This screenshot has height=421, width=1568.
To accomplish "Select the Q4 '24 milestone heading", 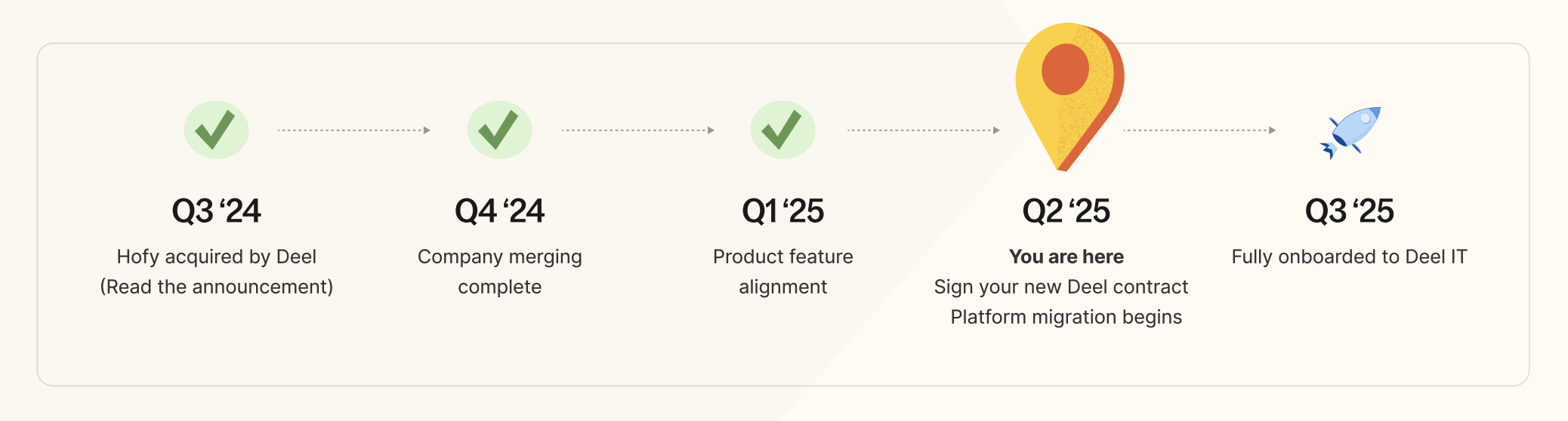I will click(x=499, y=210).
